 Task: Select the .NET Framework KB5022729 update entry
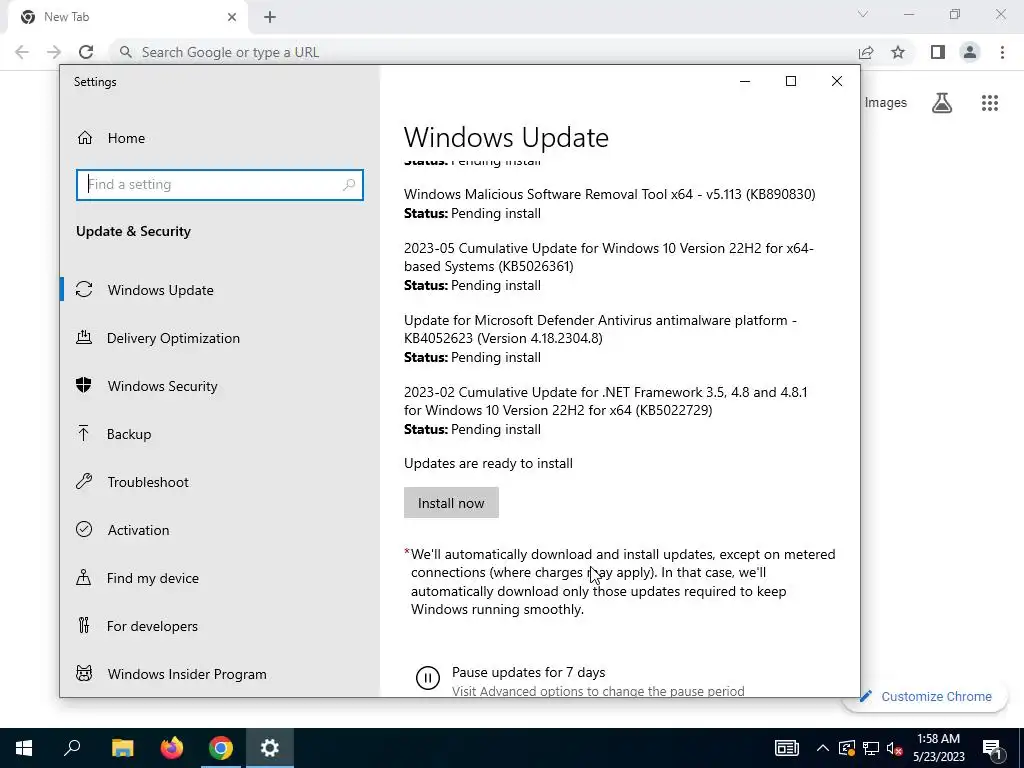(x=605, y=410)
